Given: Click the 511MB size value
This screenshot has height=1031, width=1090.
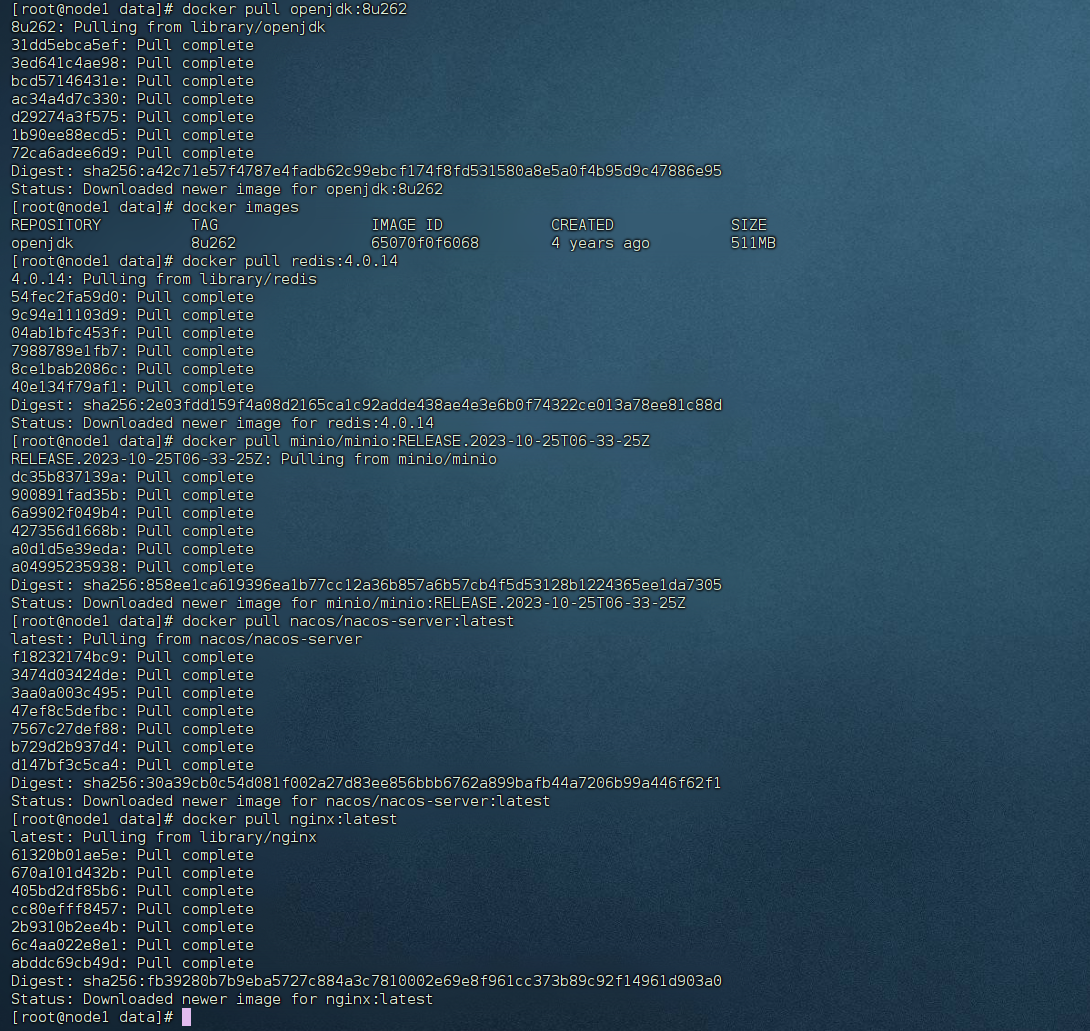Looking at the screenshot, I should pyautogui.click(x=754, y=244).
